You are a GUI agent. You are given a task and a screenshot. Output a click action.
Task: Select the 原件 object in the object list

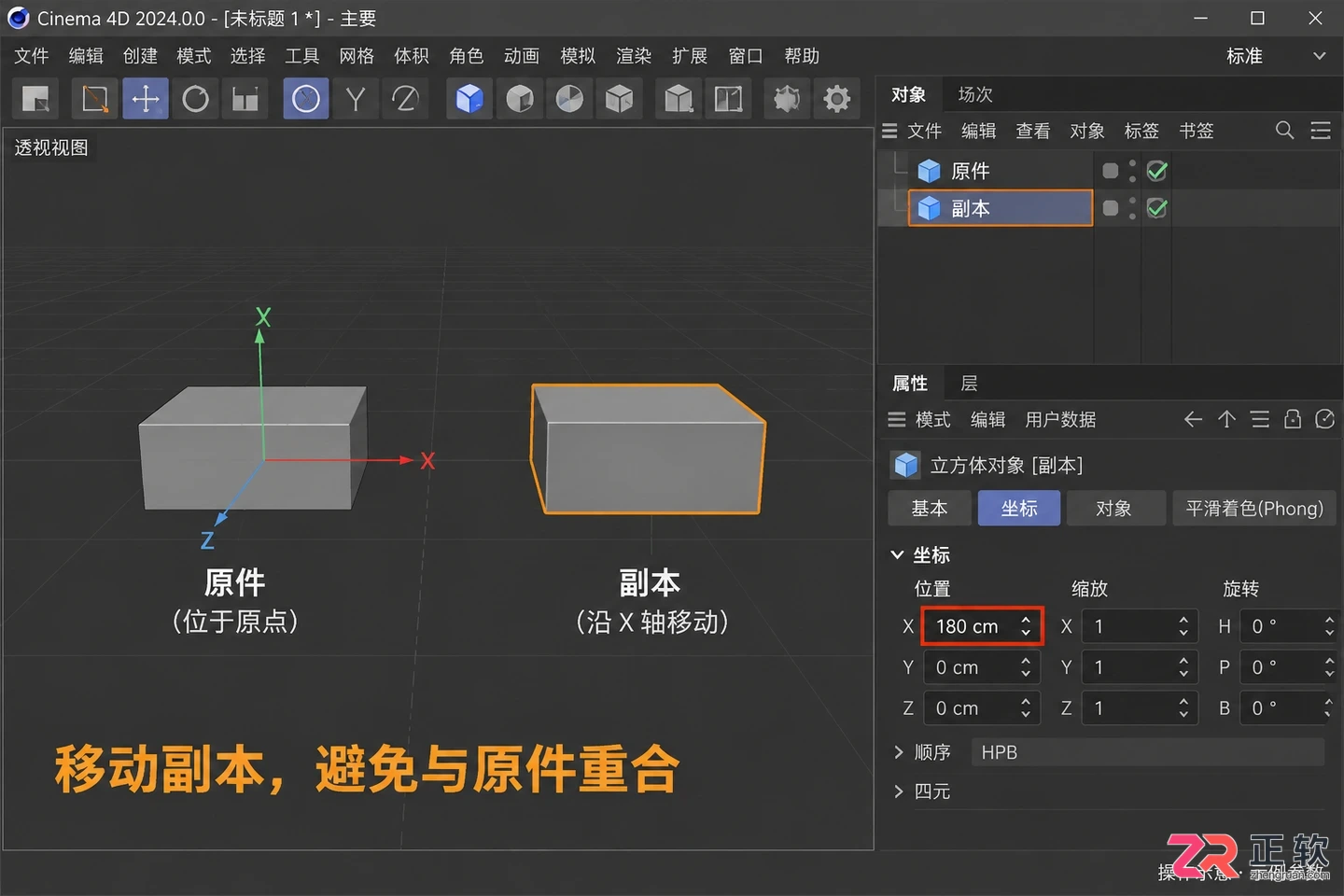point(1000,171)
